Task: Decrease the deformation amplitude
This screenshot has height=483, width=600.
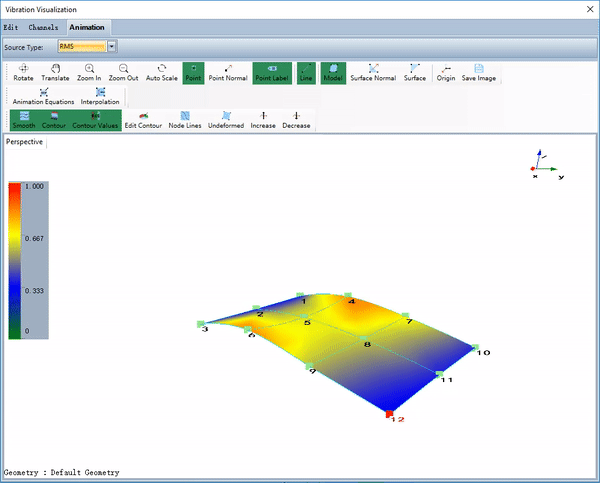Action: 296,120
